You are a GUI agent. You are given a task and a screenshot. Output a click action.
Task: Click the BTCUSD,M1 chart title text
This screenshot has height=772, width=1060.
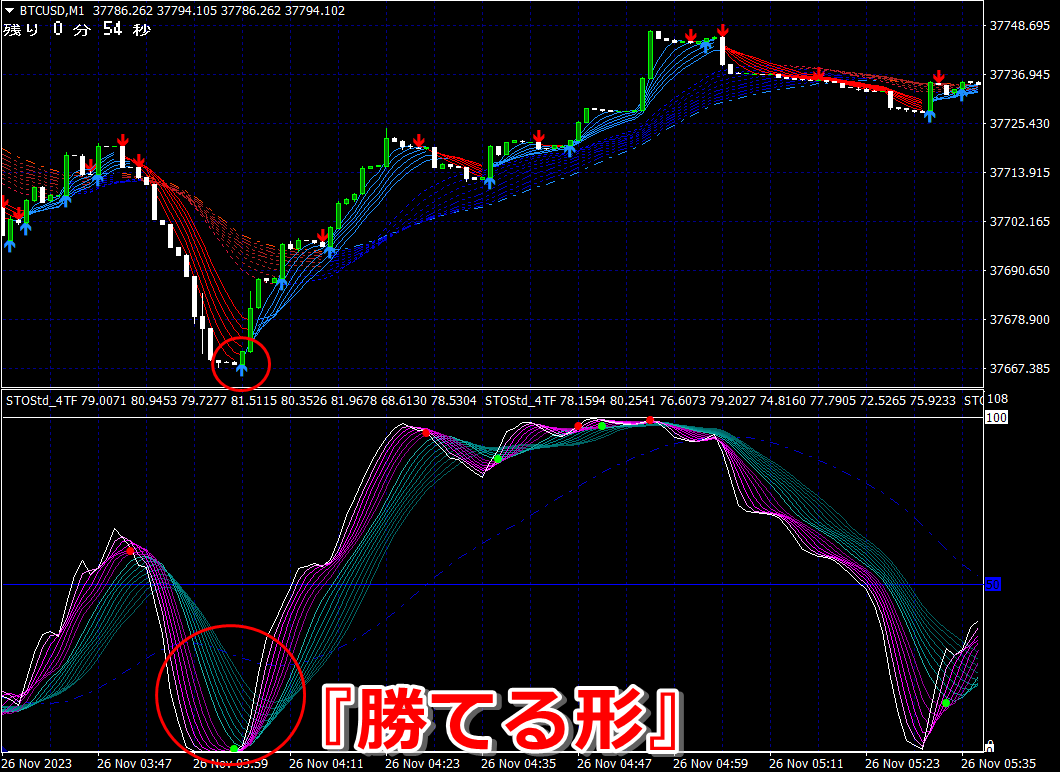(x=52, y=11)
